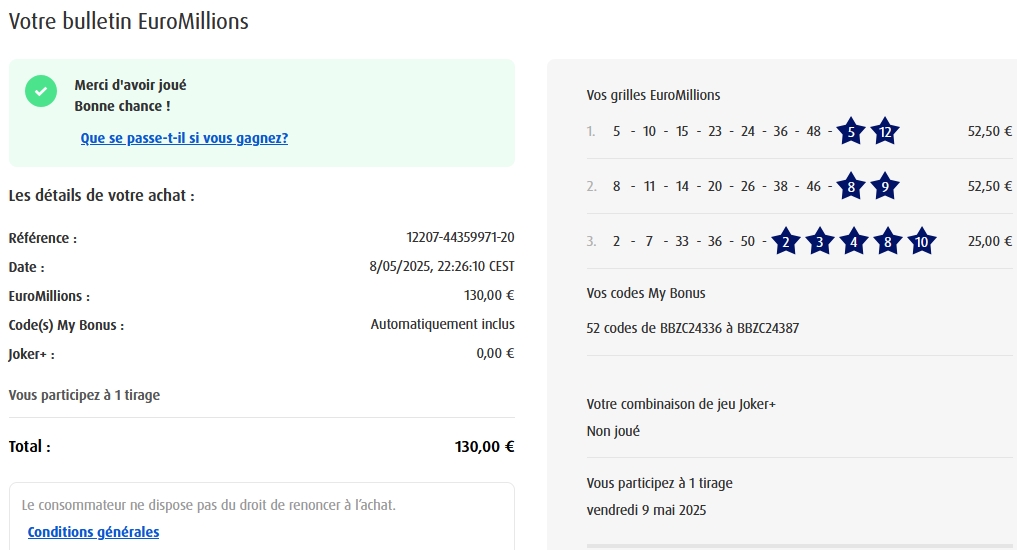Click star number 5 in grid 1
The height and width of the screenshot is (550, 1017).
pyautogui.click(x=850, y=131)
